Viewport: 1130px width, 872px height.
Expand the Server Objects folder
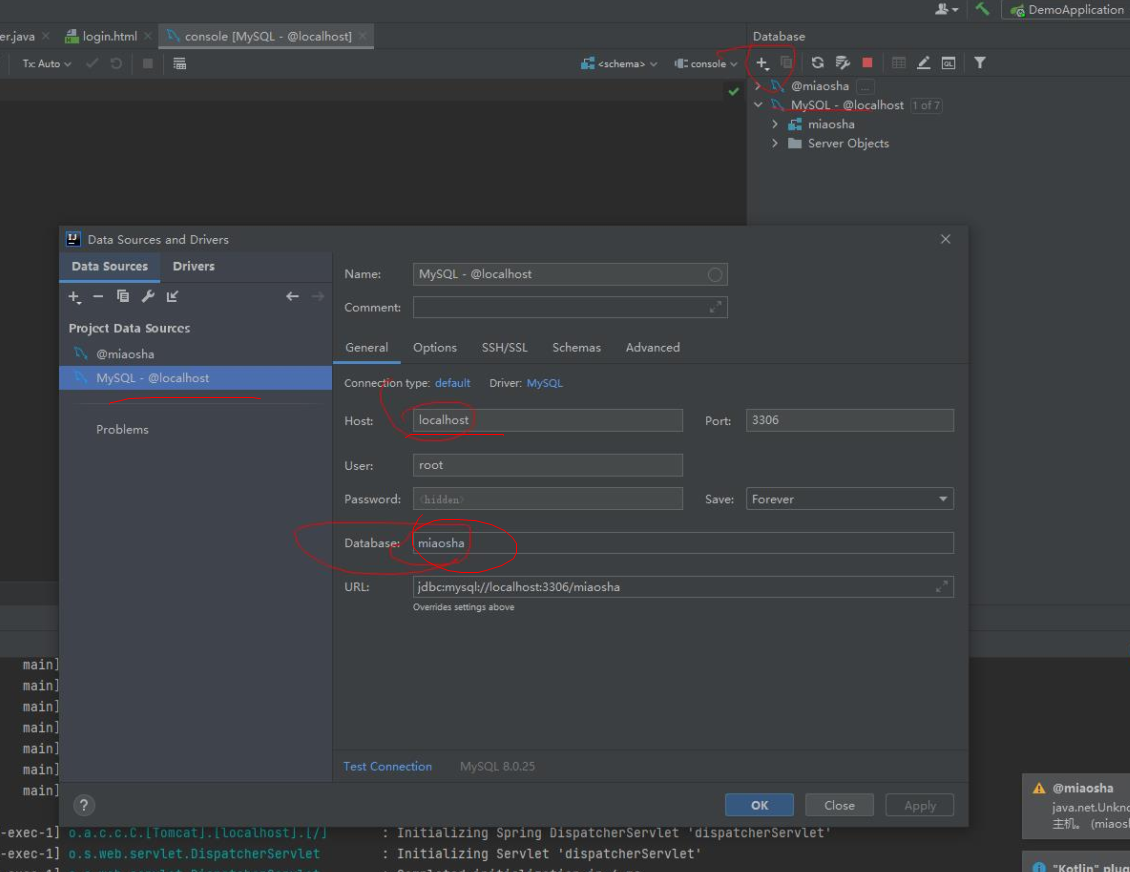[775, 143]
